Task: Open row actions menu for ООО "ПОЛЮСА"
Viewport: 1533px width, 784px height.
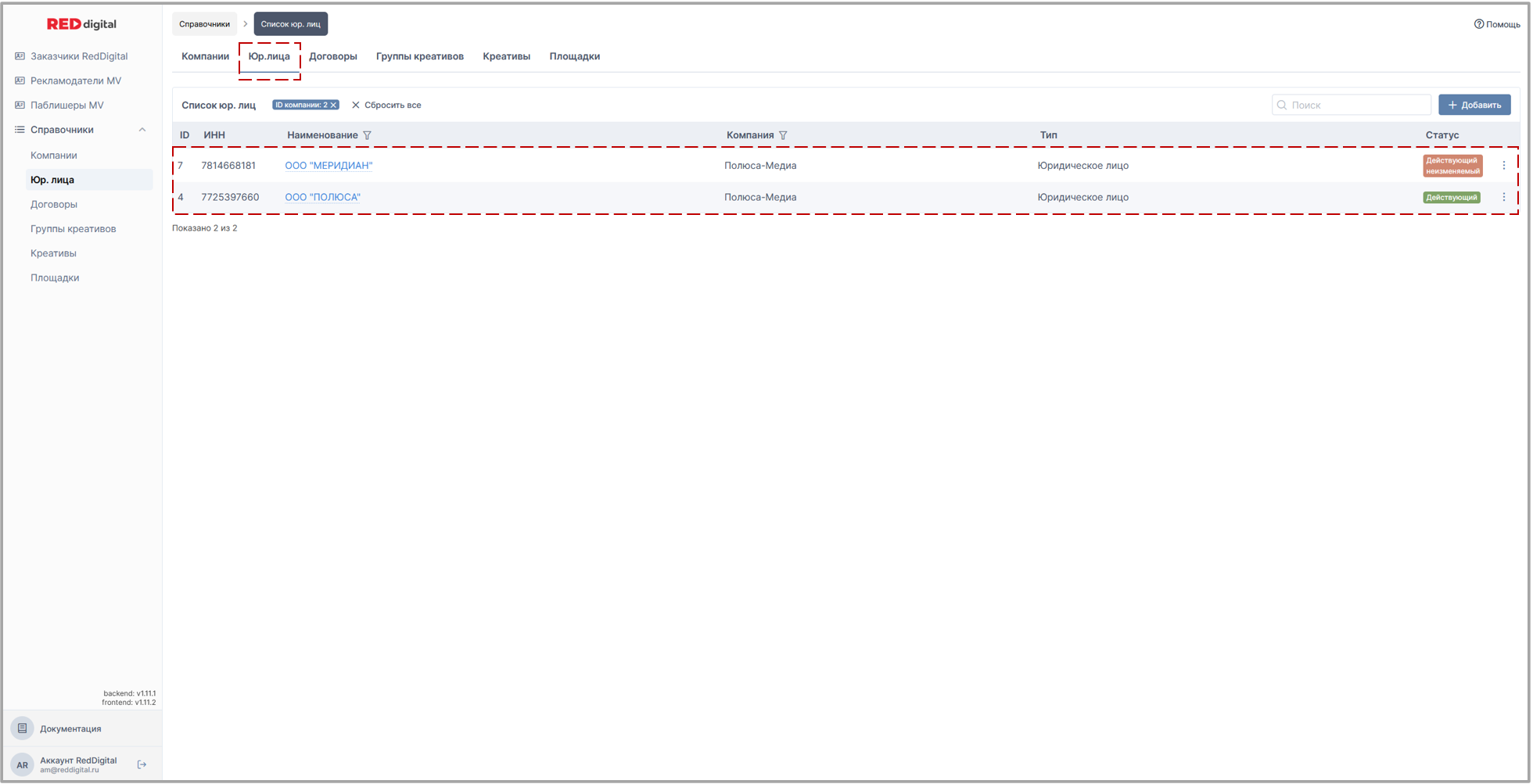Action: coord(1503,197)
